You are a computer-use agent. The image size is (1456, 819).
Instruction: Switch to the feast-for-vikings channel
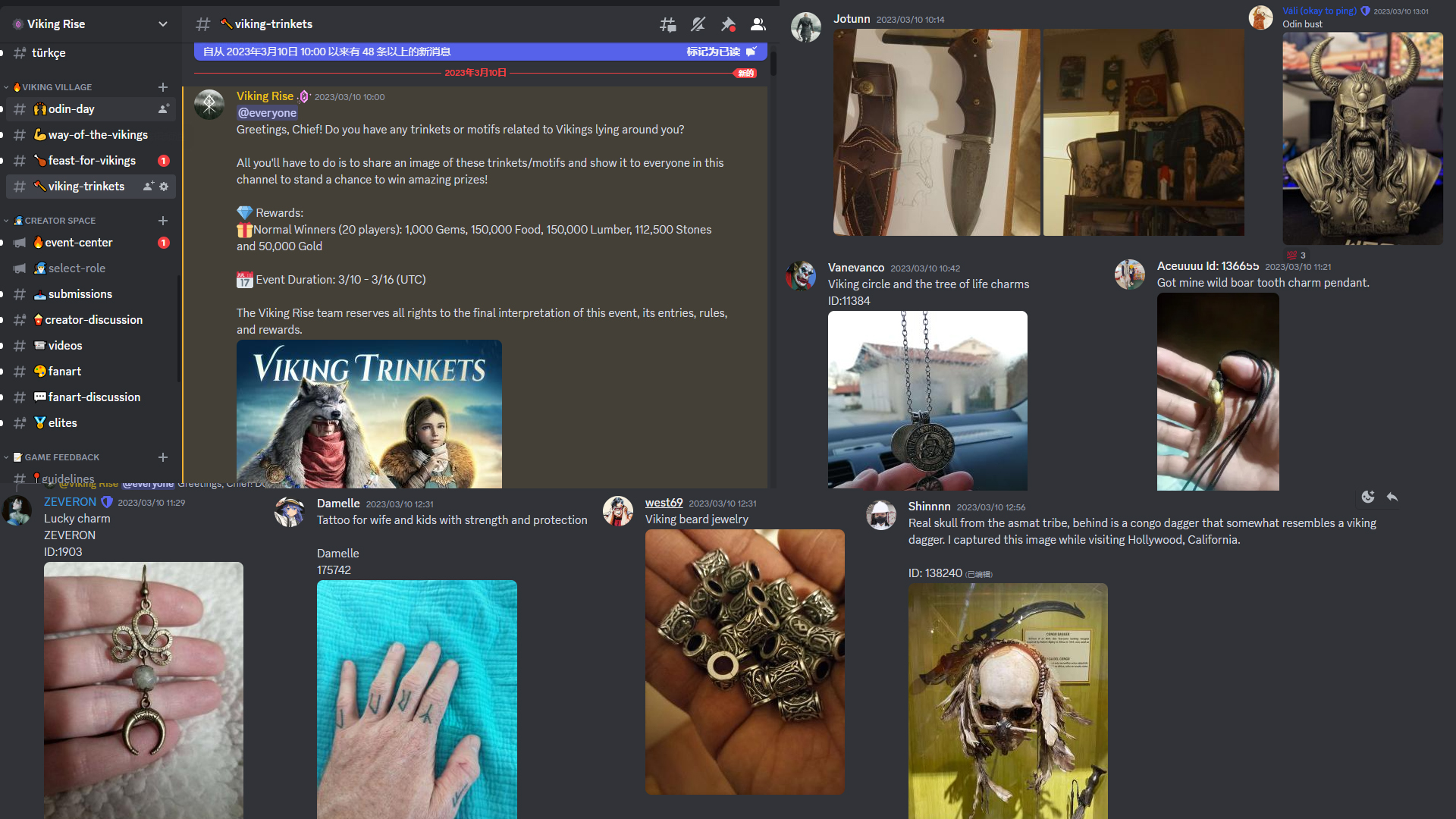pyautogui.click(x=92, y=161)
